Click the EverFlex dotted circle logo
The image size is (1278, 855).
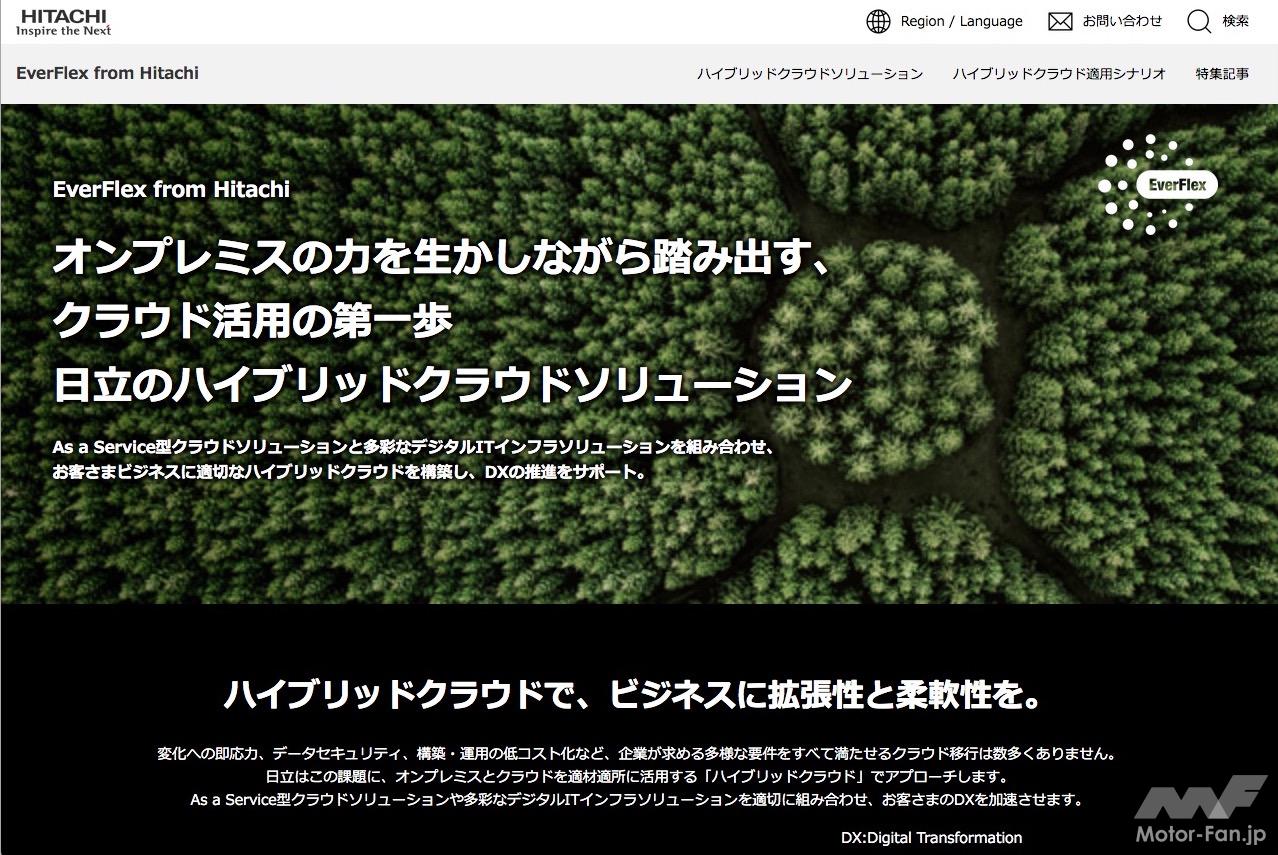click(1157, 184)
